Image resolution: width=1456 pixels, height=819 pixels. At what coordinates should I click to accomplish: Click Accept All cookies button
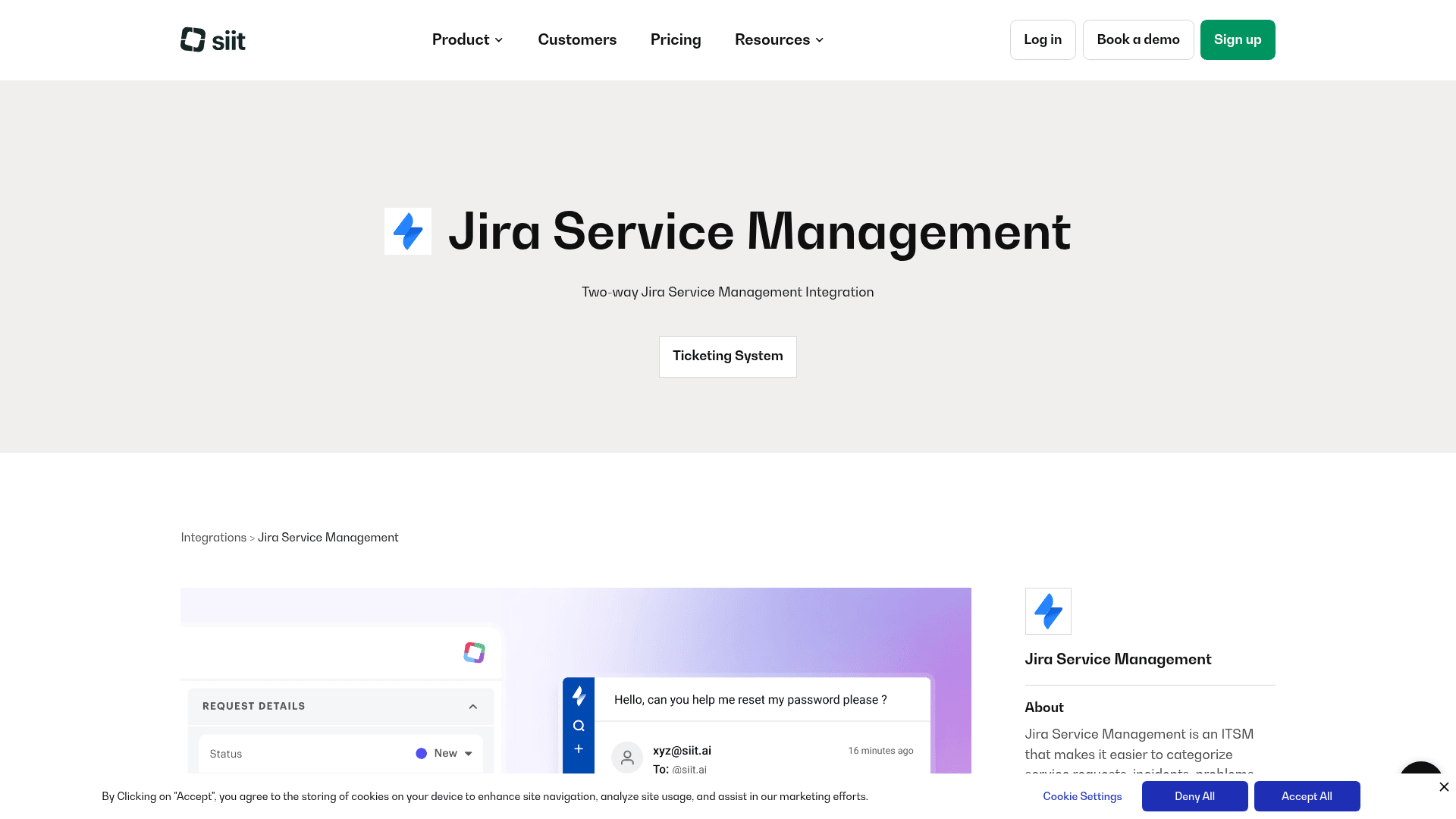(x=1307, y=796)
